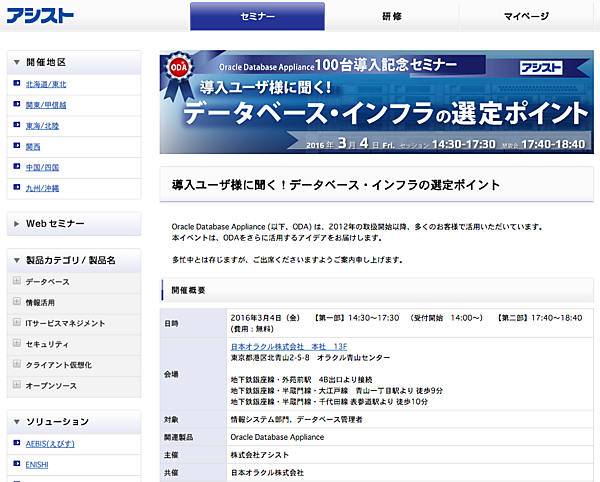
Task: Select the データベース category label
Action: coord(47,282)
